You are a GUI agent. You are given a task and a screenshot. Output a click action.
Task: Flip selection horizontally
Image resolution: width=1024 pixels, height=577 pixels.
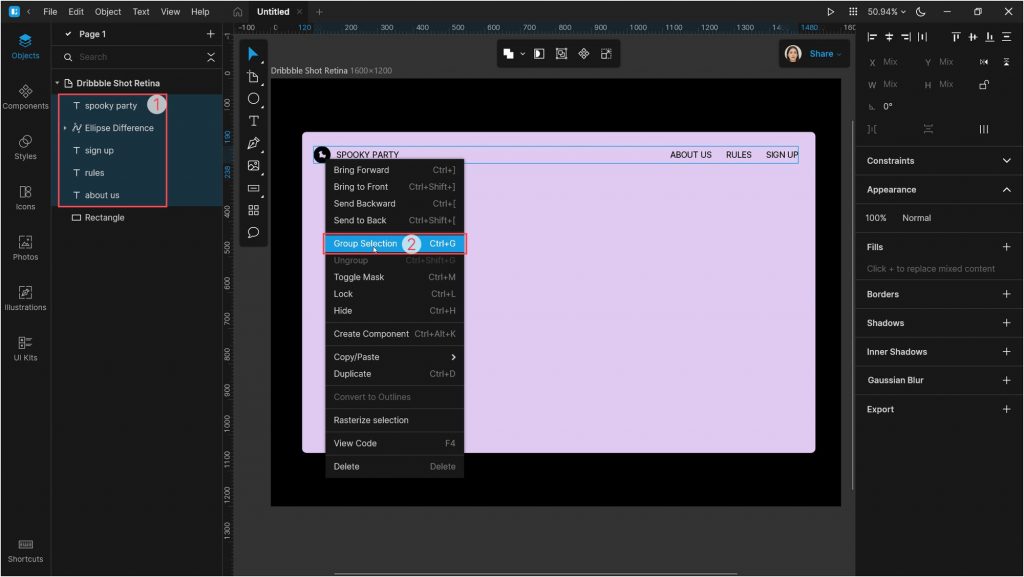click(x=984, y=62)
